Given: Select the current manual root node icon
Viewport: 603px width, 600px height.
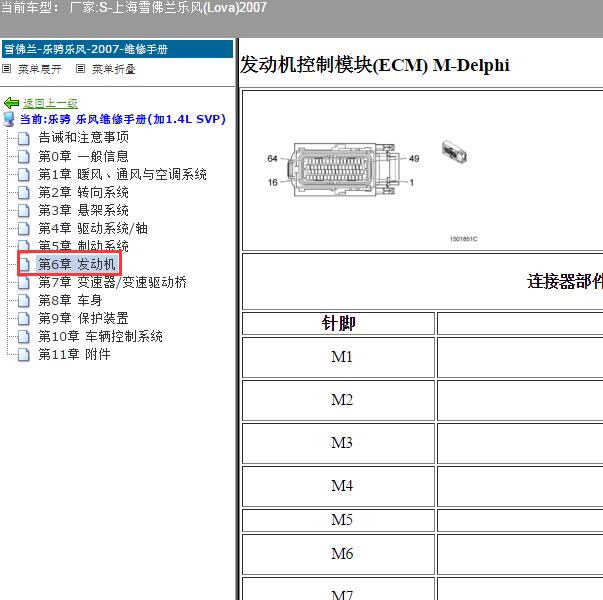Looking at the screenshot, I should (x=9, y=119).
